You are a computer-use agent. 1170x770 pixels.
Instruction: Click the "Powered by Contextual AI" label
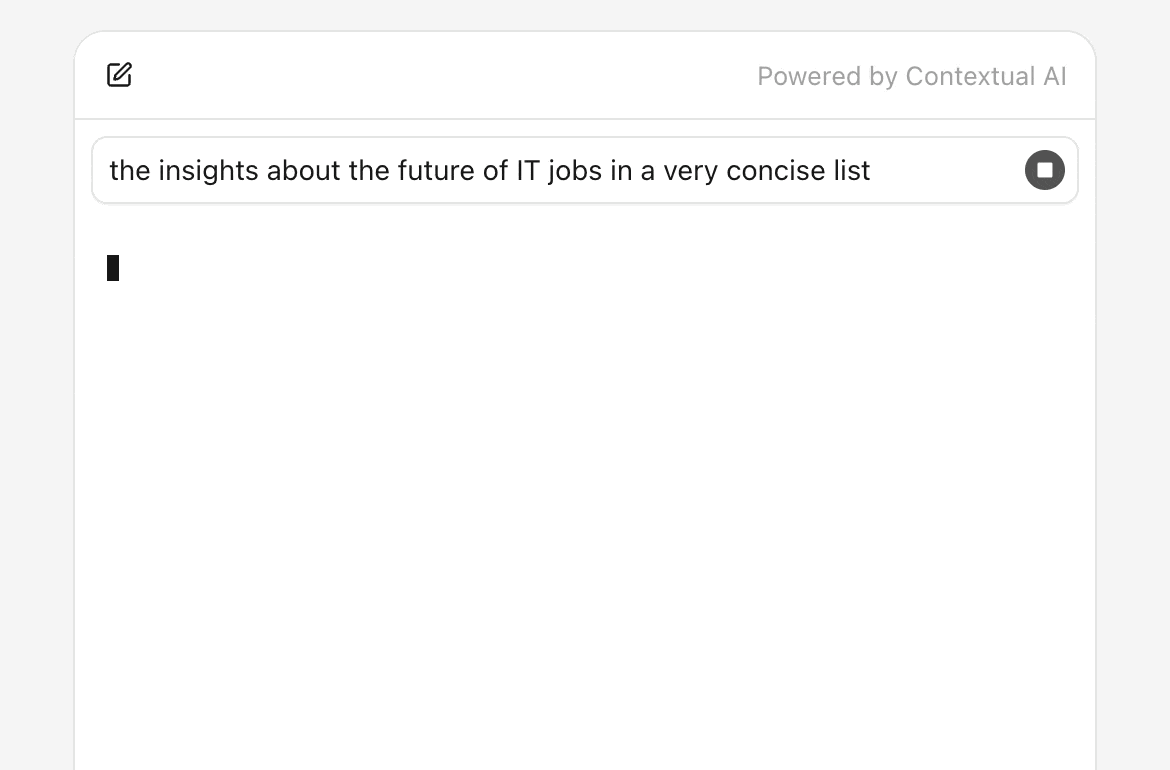pyautogui.click(x=911, y=77)
